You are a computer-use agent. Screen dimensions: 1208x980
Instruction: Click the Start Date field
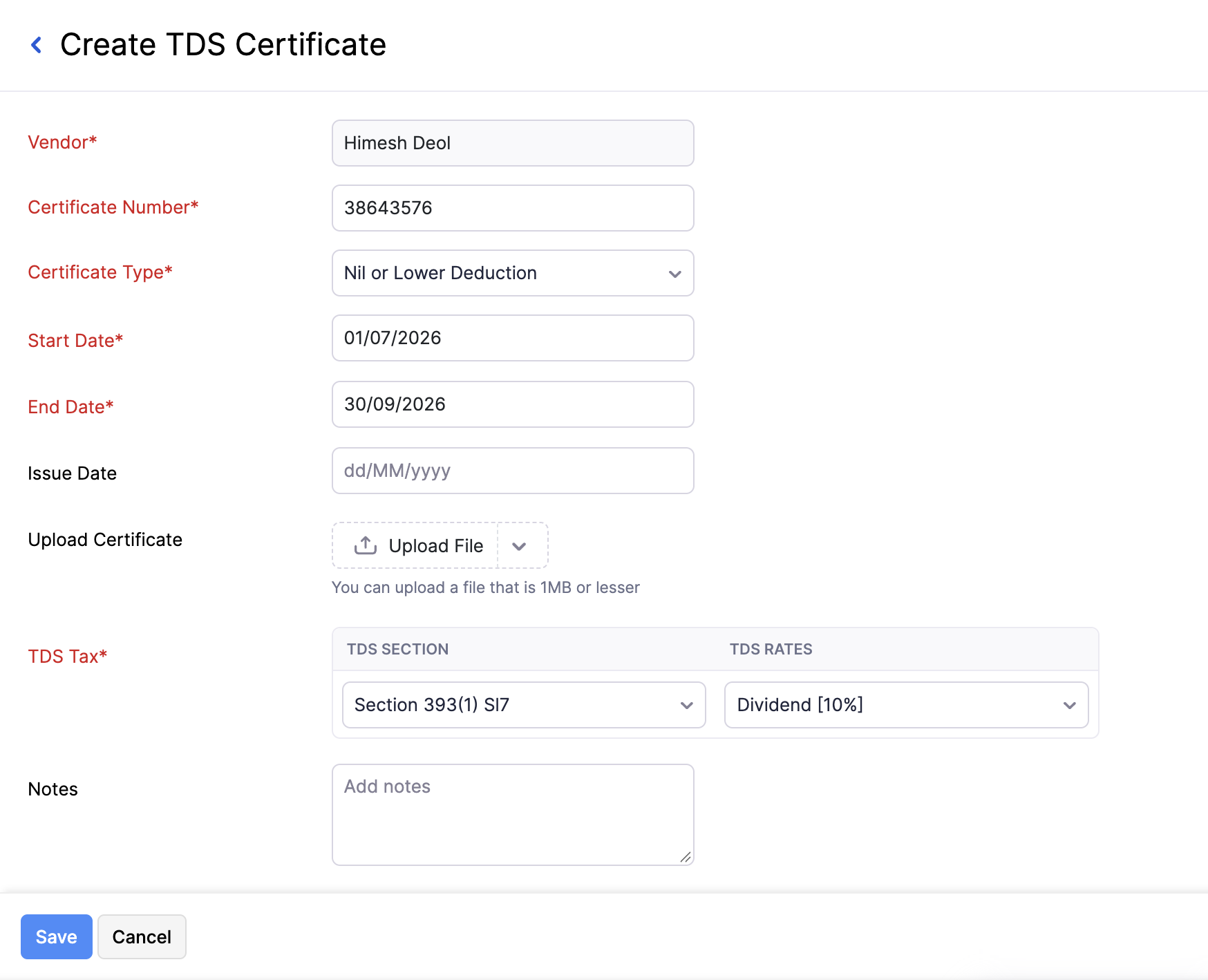(513, 338)
